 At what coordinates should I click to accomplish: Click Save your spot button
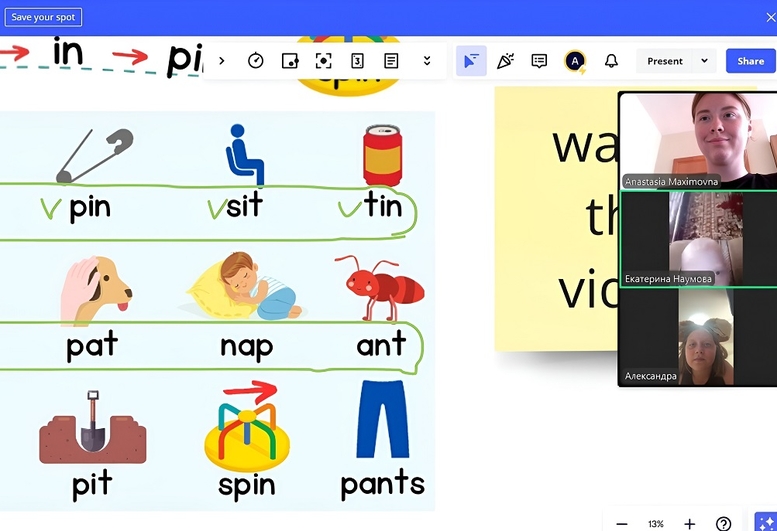41,17
